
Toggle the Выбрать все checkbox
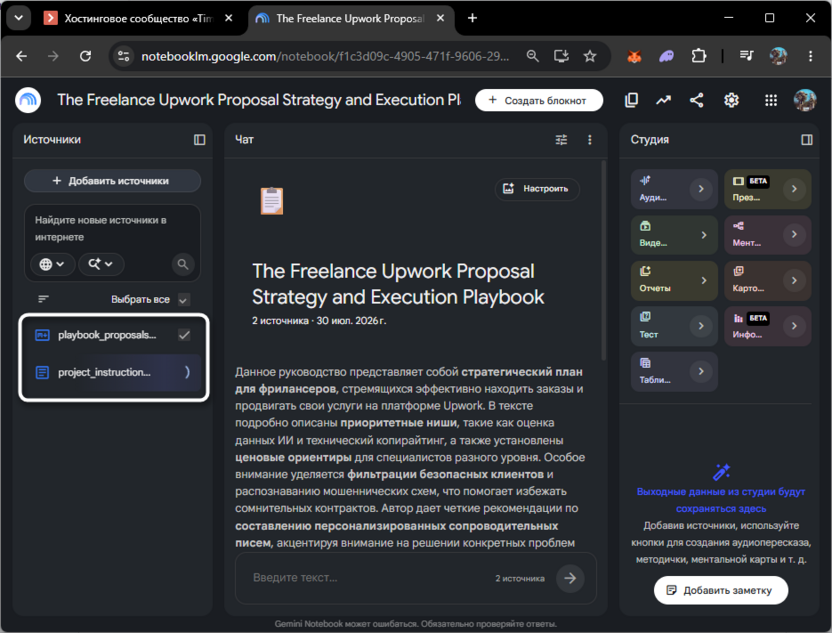pos(183,299)
